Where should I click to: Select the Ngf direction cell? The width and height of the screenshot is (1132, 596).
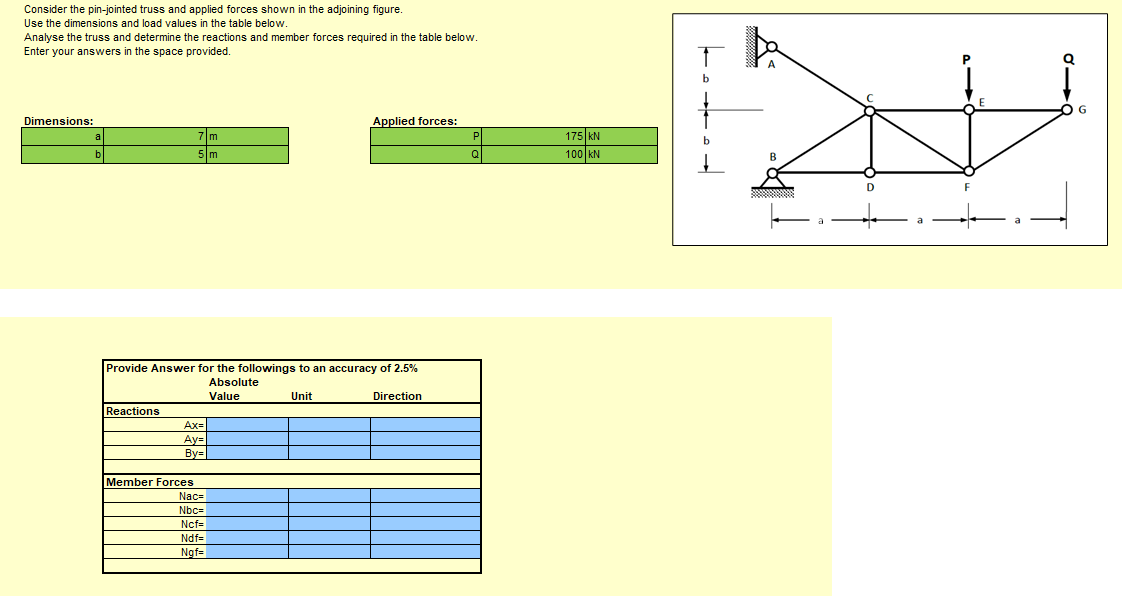click(425, 552)
